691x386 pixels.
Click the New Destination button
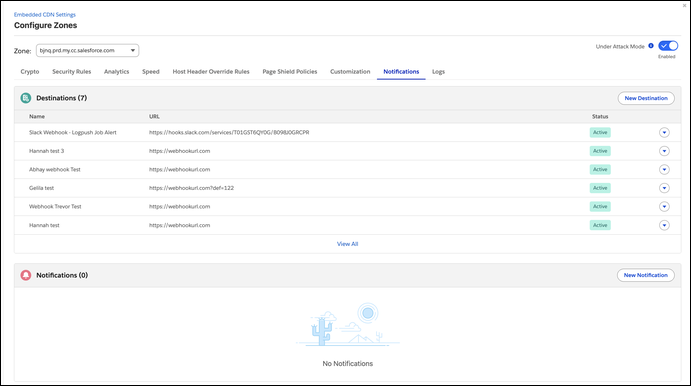646,98
